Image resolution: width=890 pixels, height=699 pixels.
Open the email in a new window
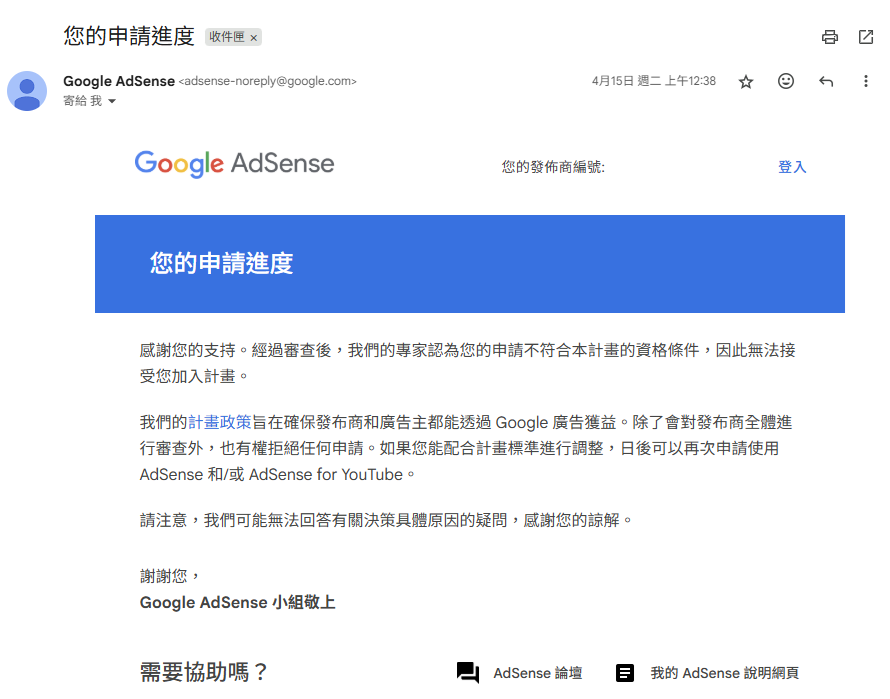tap(866, 37)
